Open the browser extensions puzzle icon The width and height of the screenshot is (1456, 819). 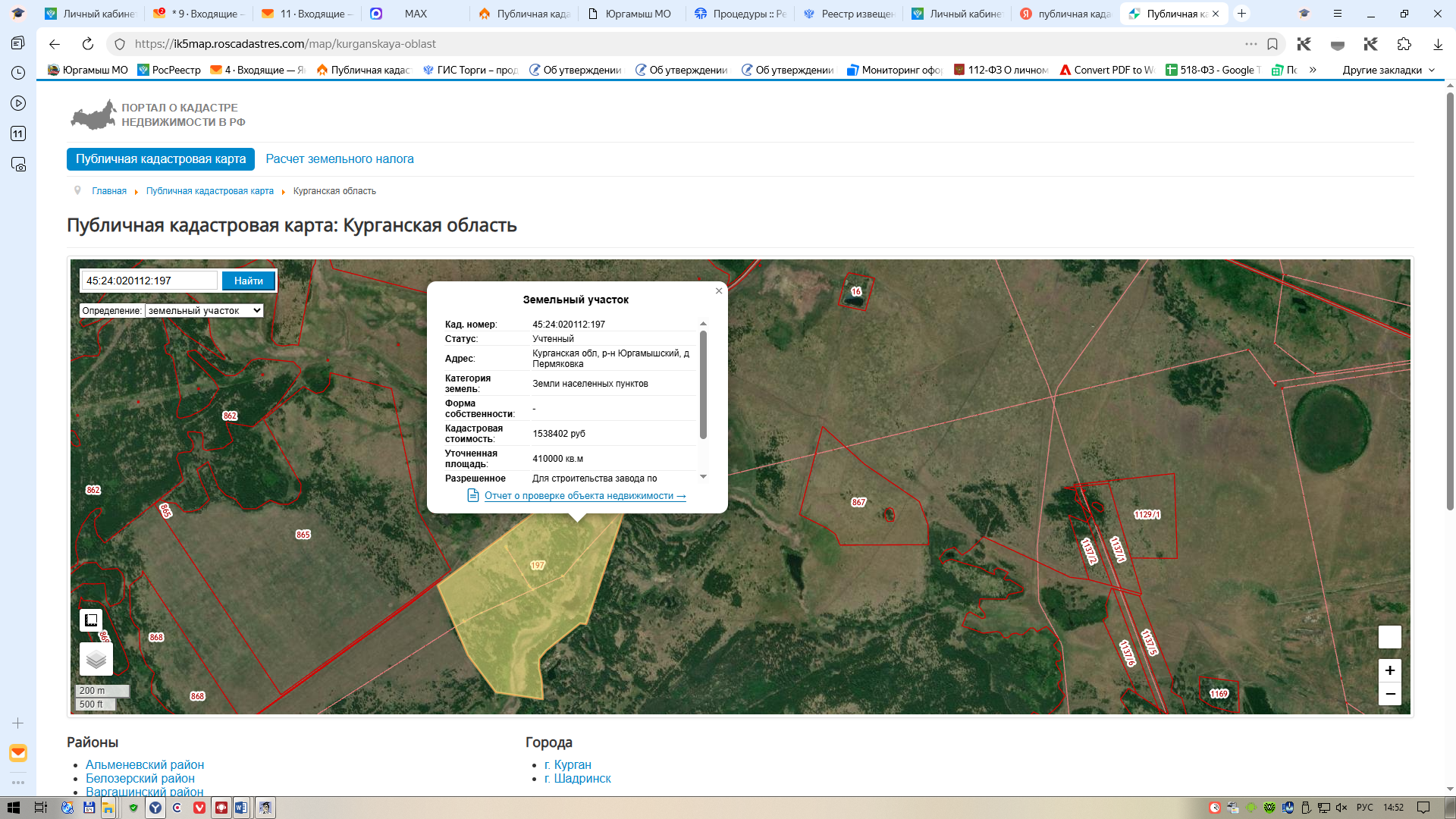1404,44
